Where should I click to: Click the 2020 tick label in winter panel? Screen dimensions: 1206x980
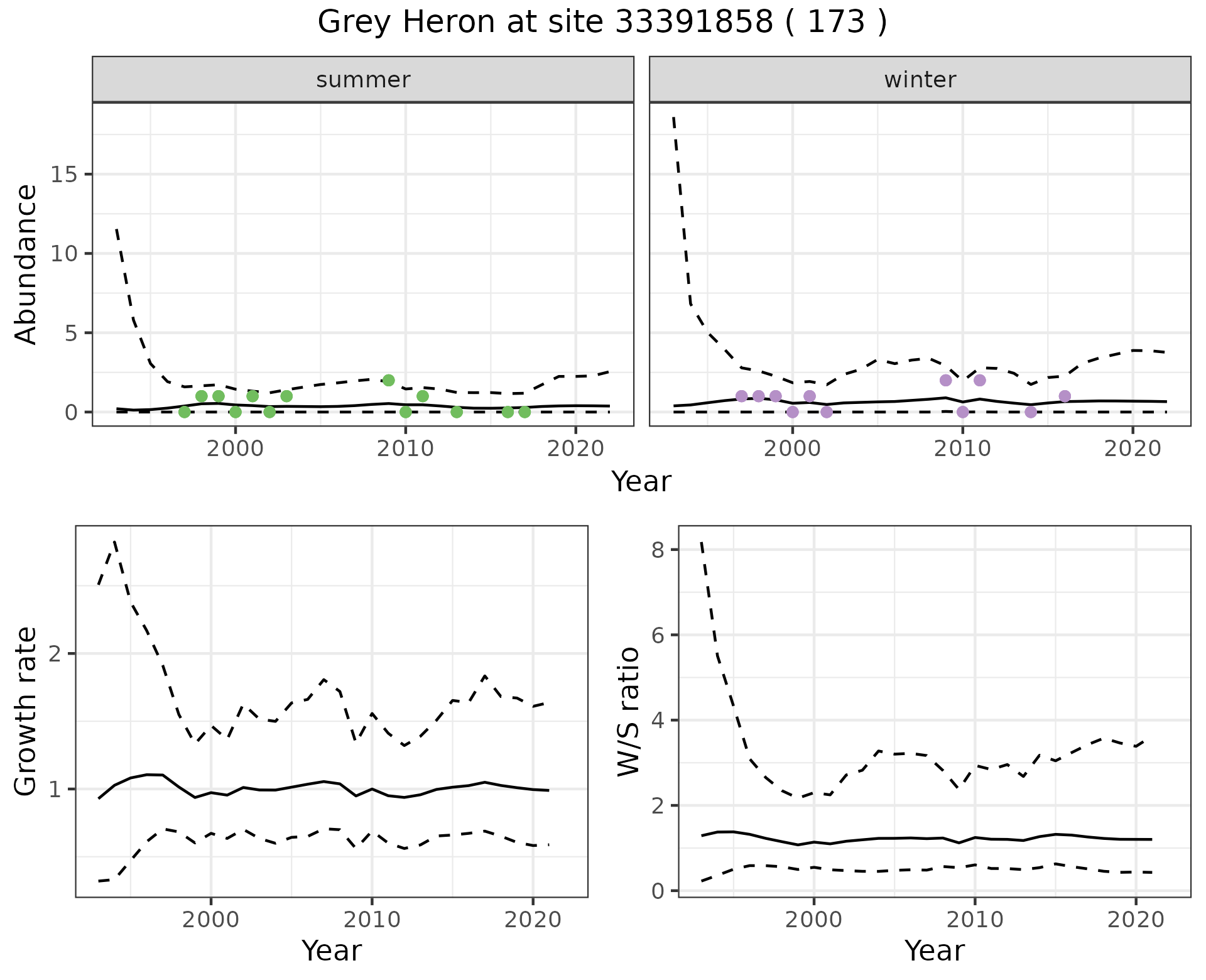coord(1132,448)
